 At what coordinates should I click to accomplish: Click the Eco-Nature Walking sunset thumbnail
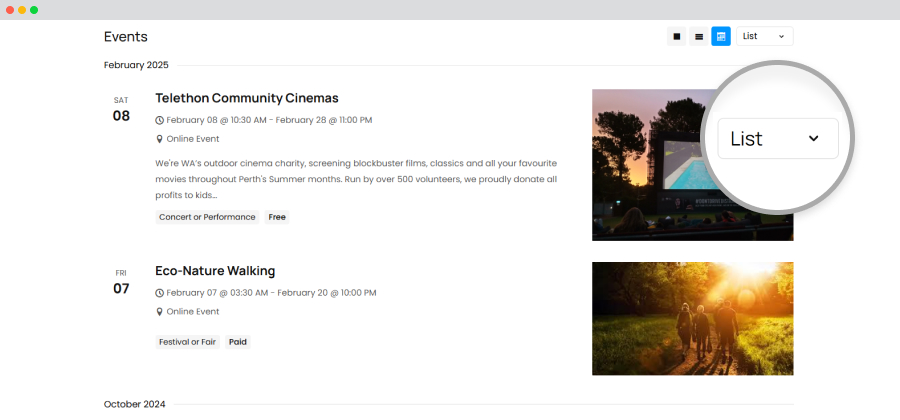click(x=693, y=318)
